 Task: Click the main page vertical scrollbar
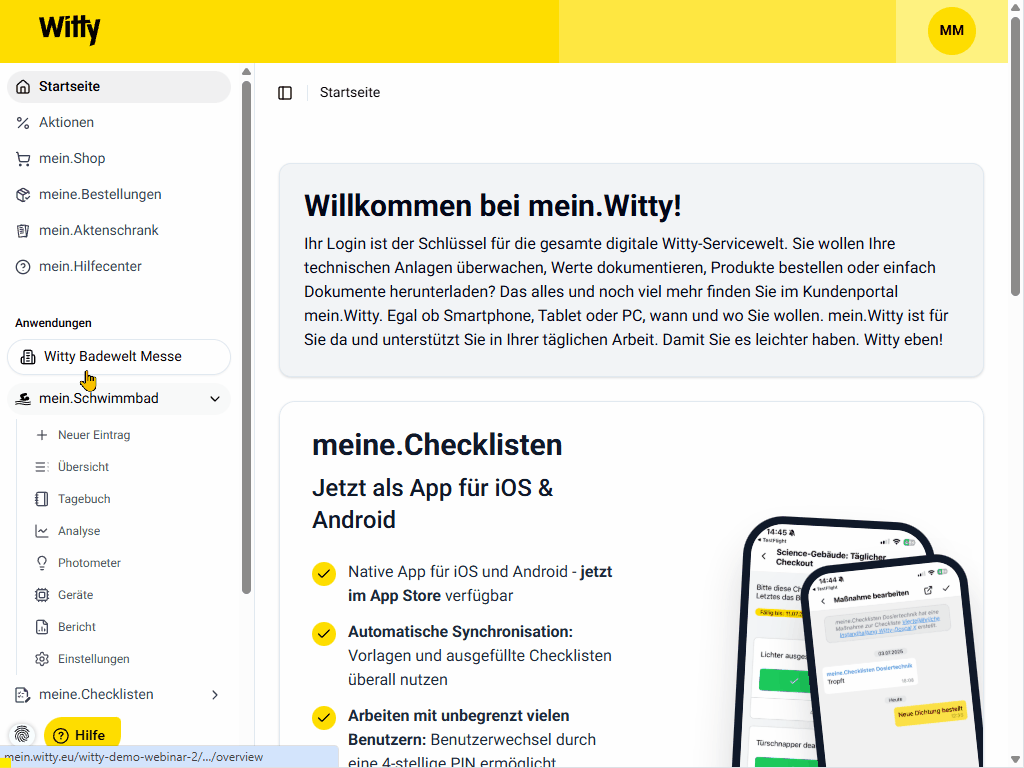pos(1016,157)
